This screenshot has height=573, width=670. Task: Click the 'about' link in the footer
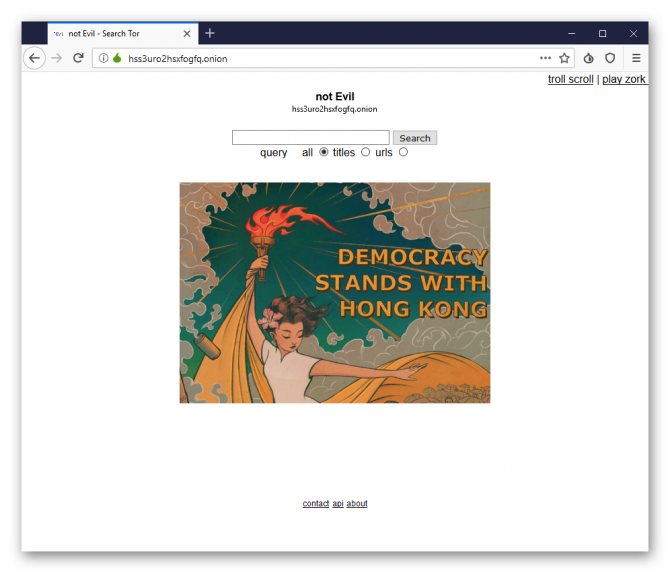click(x=357, y=503)
